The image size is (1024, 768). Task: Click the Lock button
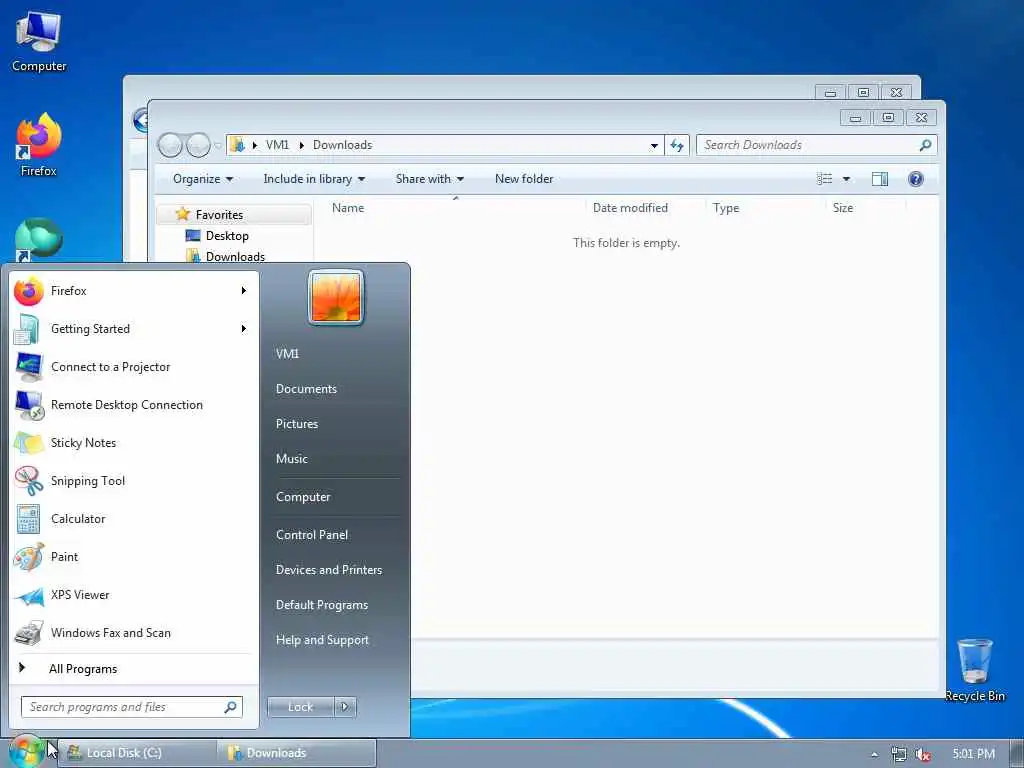point(300,707)
